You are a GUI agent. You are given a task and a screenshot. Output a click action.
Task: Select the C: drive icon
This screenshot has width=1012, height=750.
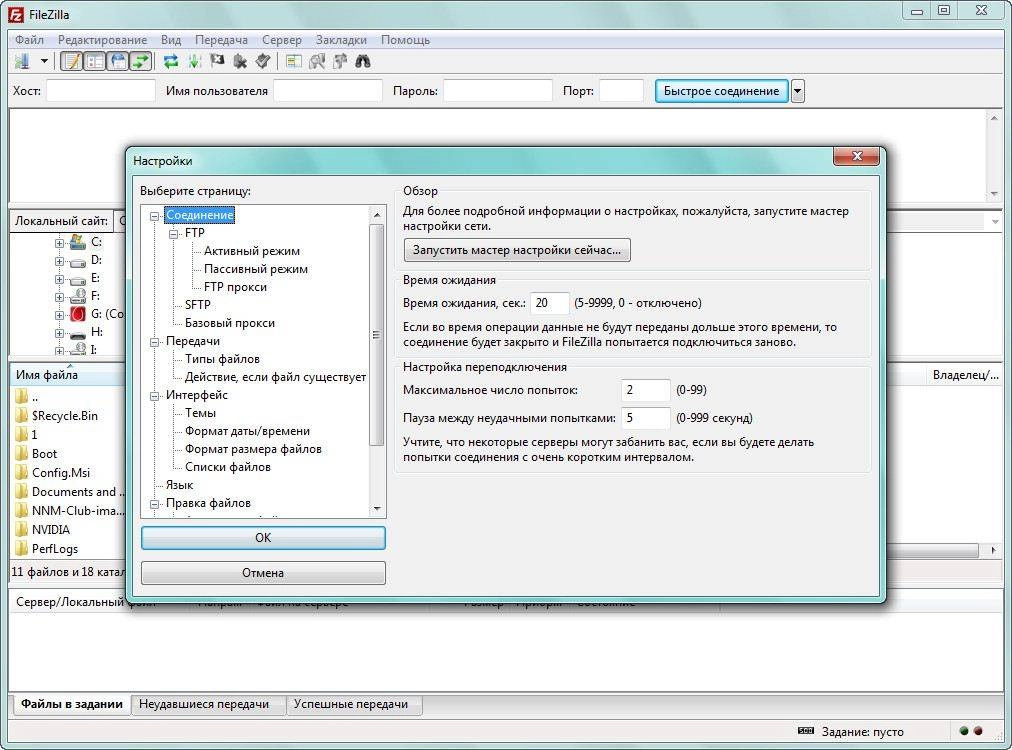click(x=77, y=242)
